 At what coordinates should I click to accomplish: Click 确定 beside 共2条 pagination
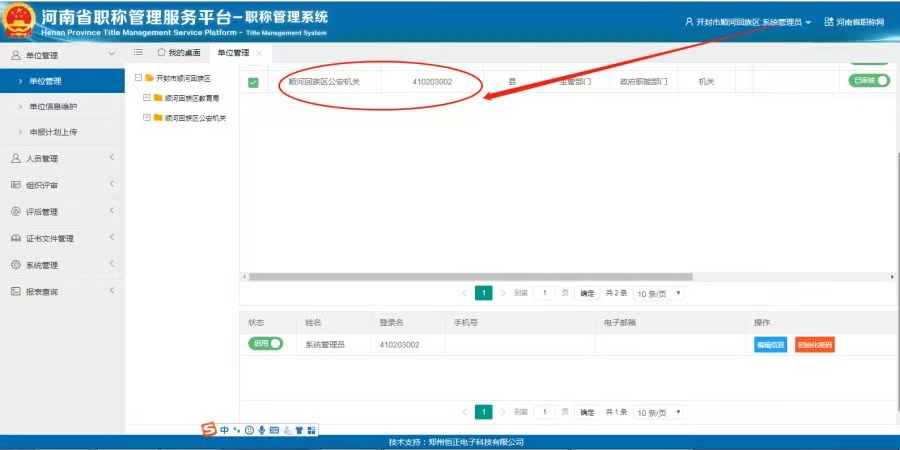point(587,293)
